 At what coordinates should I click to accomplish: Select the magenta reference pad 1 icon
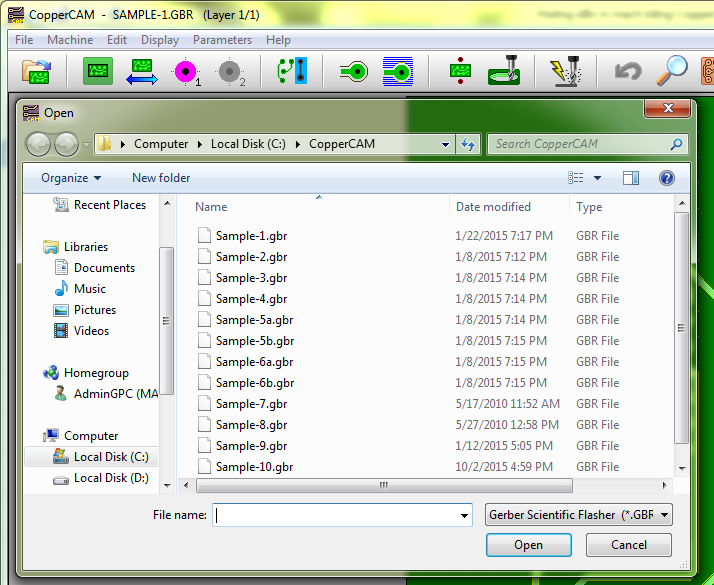click(187, 72)
